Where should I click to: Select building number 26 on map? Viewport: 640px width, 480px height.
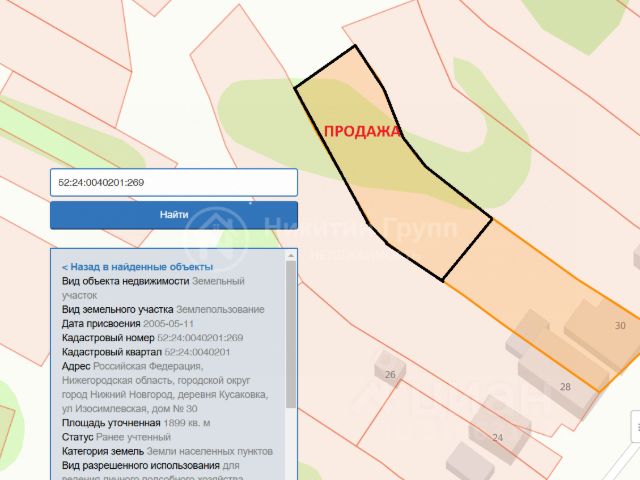(x=390, y=374)
